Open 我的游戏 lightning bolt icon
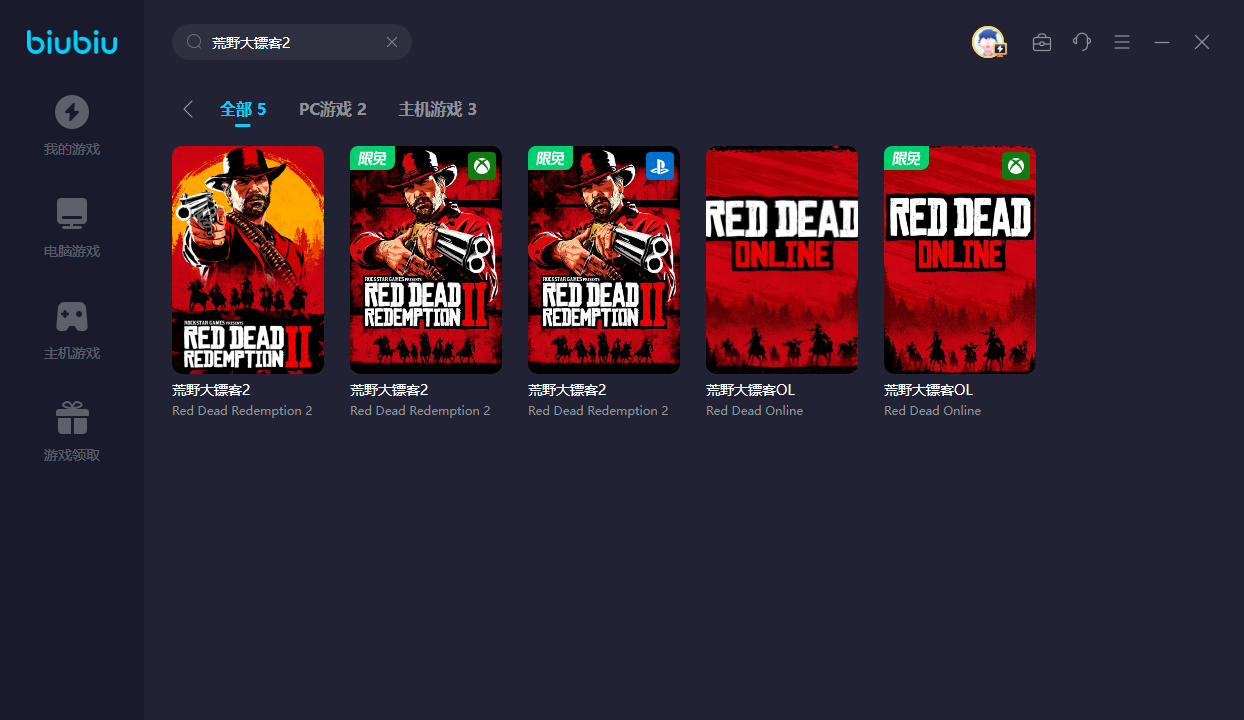Screen dimensions: 1244x720 click(x=71, y=112)
